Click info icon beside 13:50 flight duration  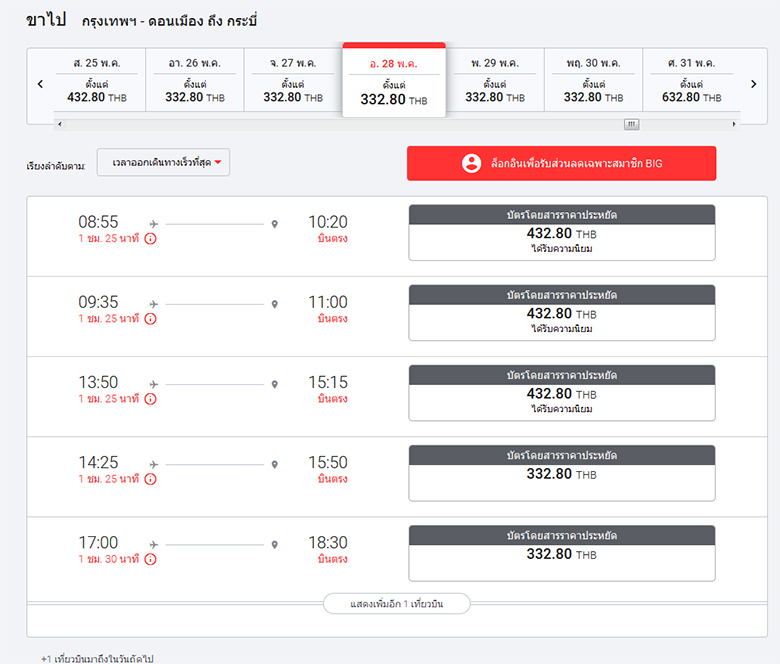click(x=150, y=399)
